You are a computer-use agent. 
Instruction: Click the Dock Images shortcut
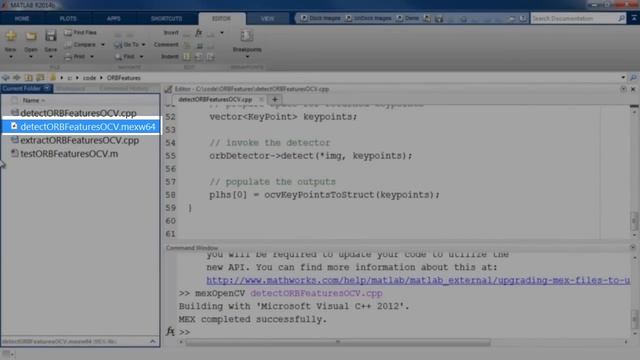(x=320, y=18)
